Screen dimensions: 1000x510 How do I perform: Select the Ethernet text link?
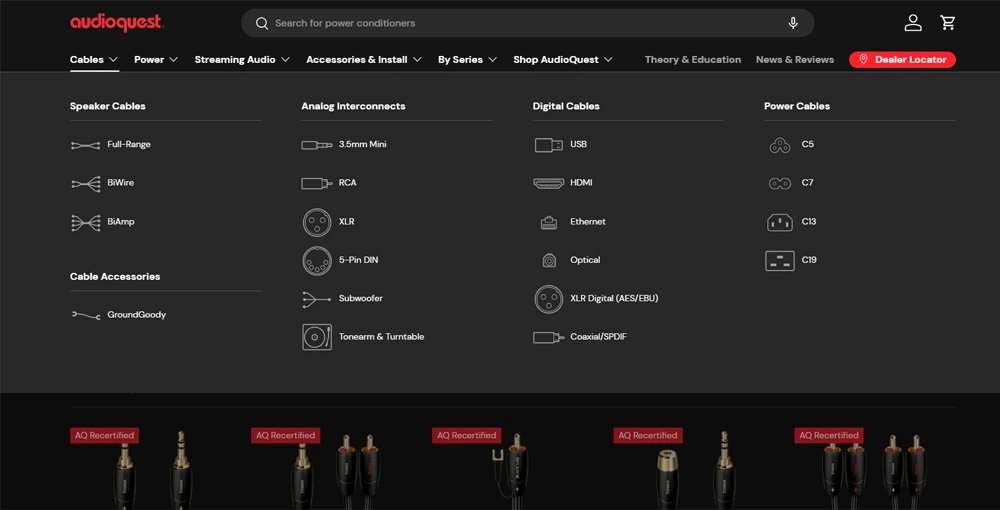(588, 221)
